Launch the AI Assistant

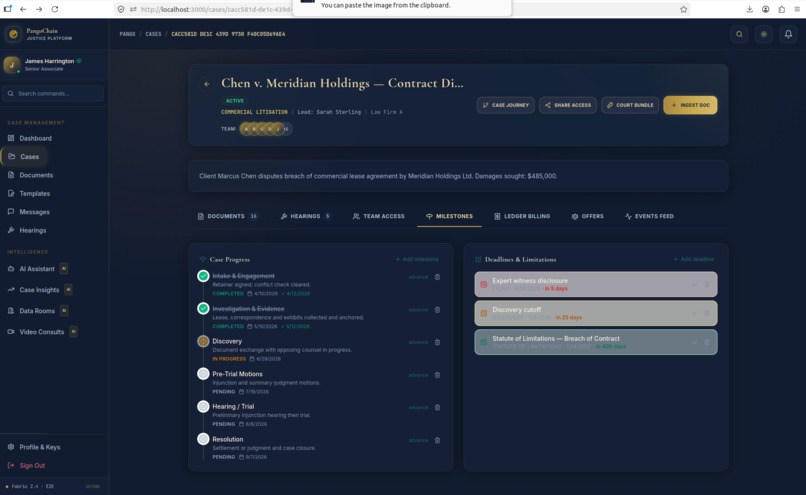point(37,269)
